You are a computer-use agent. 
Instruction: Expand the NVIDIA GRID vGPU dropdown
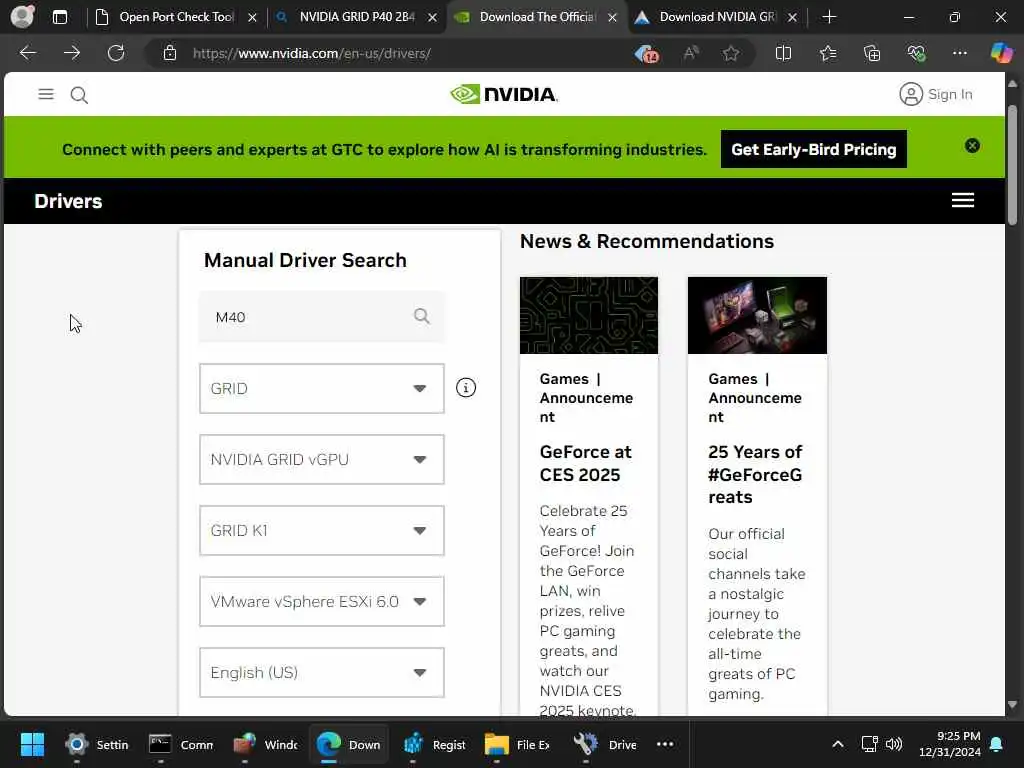pyautogui.click(x=321, y=460)
